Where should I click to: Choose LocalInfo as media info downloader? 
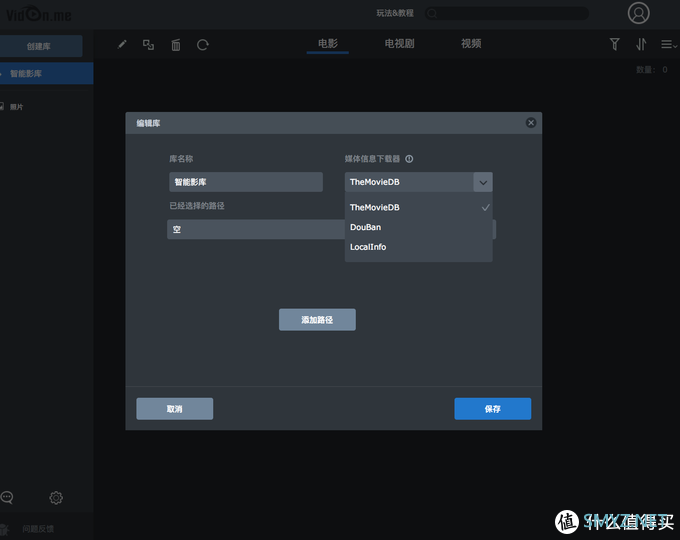click(x=418, y=247)
